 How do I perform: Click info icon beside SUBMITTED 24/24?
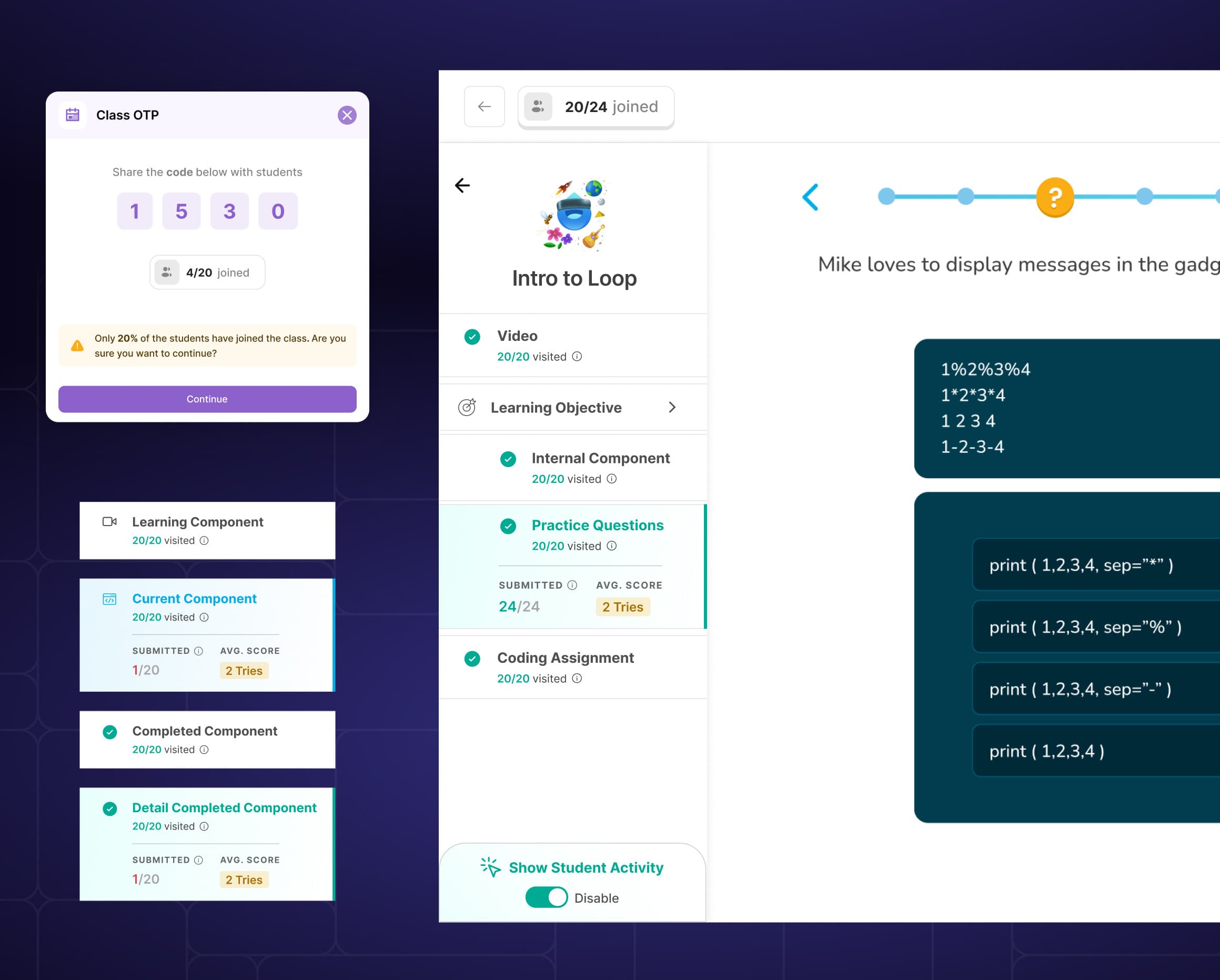coord(572,585)
